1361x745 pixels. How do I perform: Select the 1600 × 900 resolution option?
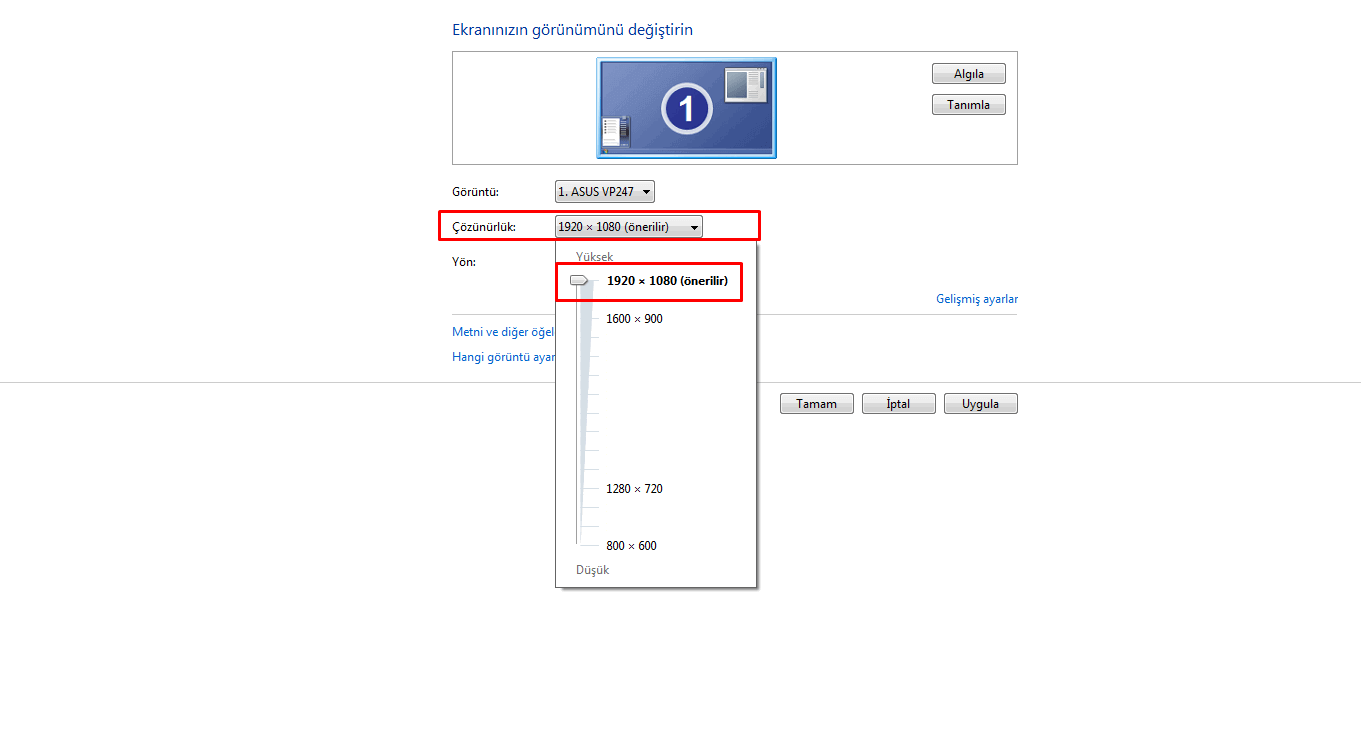click(x=634, y=319)
